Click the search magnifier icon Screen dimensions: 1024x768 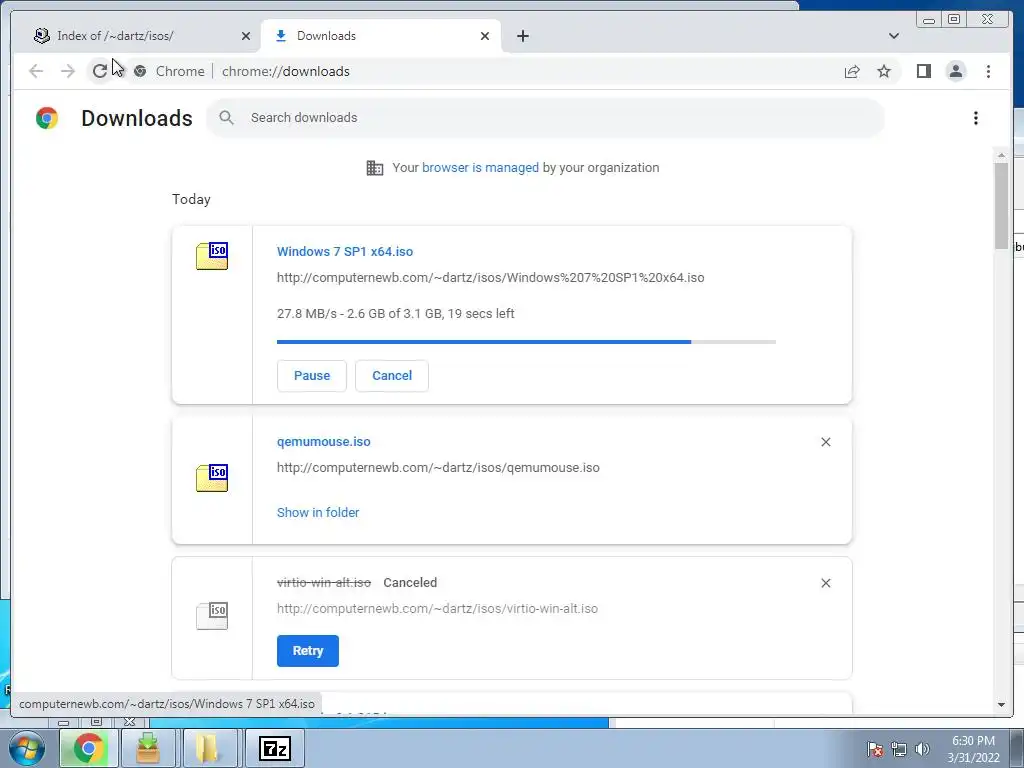(227, 118)
